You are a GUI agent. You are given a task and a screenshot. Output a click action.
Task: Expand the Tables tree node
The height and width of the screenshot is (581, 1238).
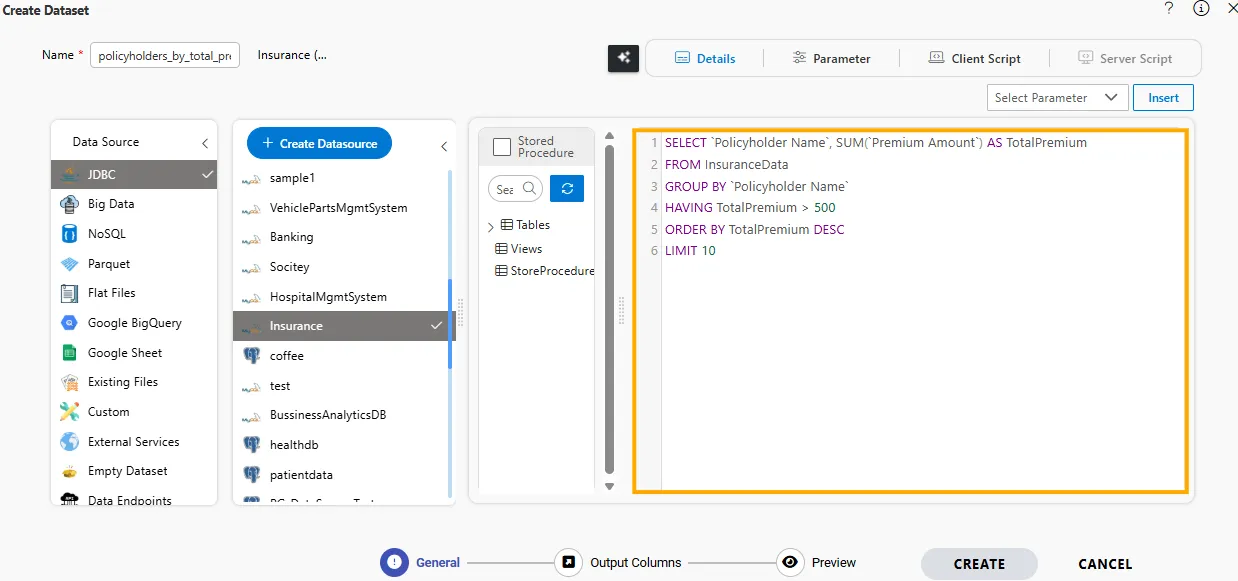click(x=491, y=226)
